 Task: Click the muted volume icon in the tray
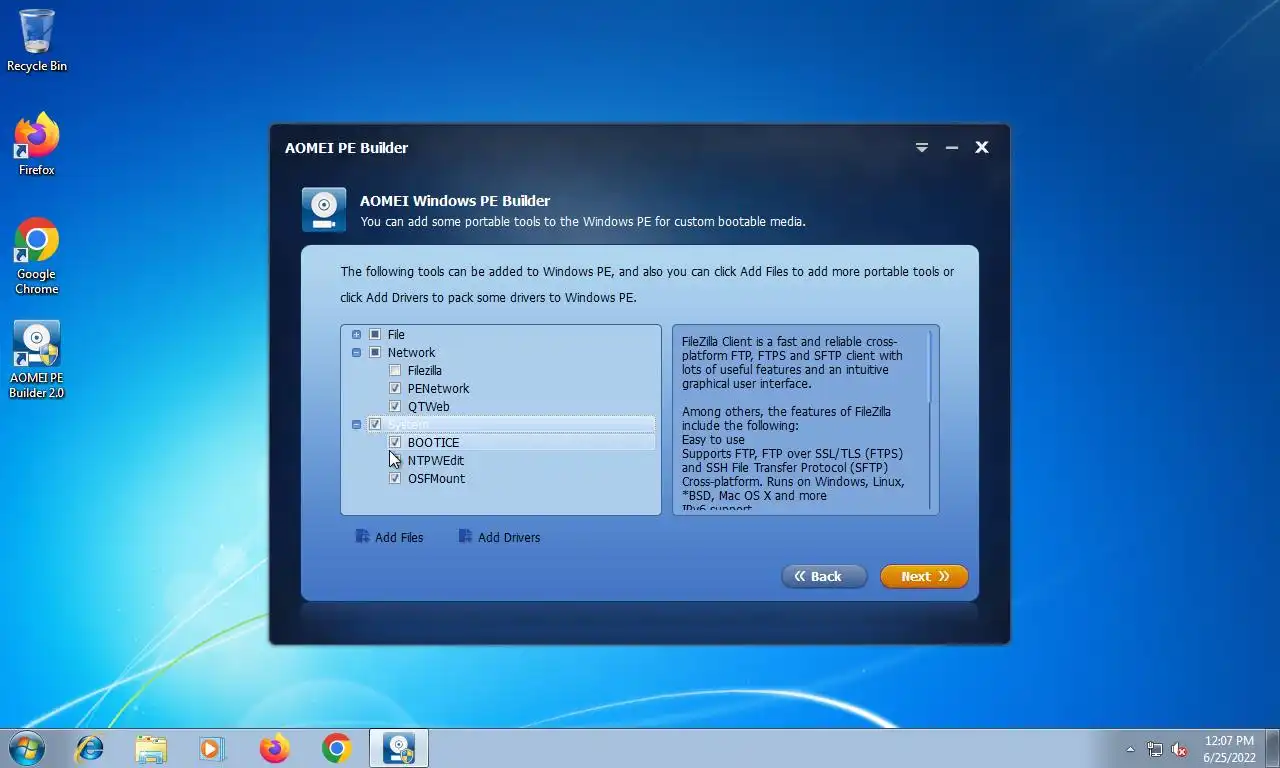pyautogui.click(x=1179, y=749)
